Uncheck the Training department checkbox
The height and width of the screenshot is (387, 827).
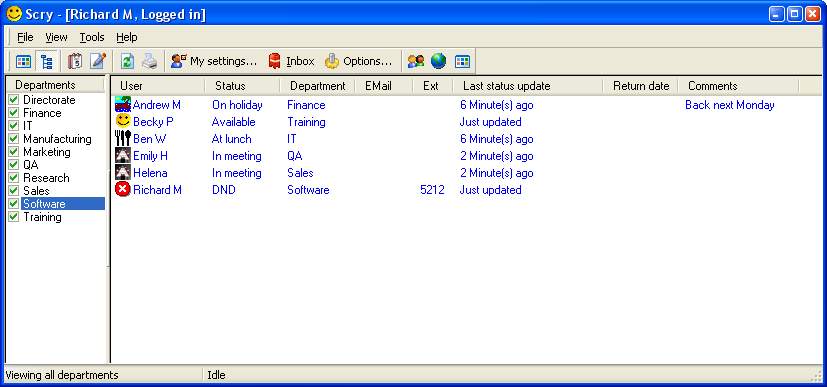[14, 217]
